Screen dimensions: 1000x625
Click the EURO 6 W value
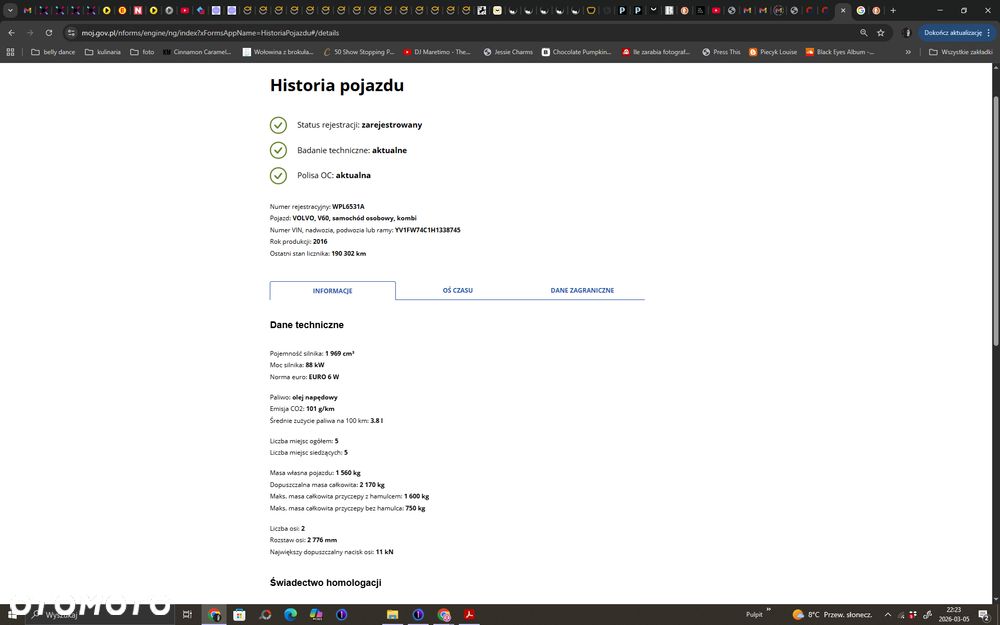coord(324,377)
